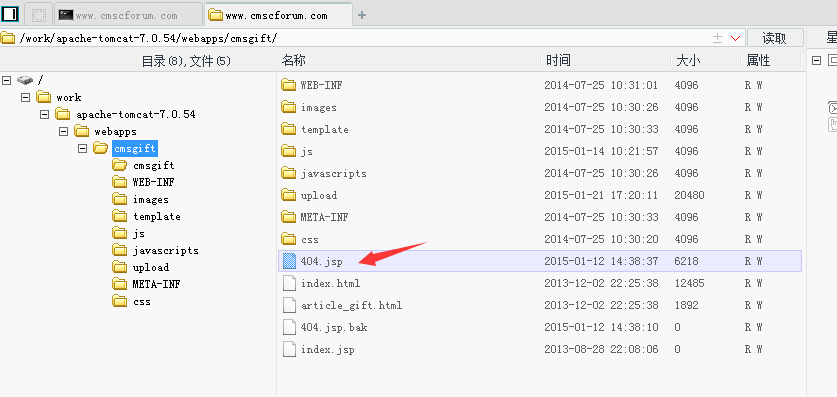Open path history dropdown red chevron
The height and width of the screenshot is (397, 837).
(736, 38)
